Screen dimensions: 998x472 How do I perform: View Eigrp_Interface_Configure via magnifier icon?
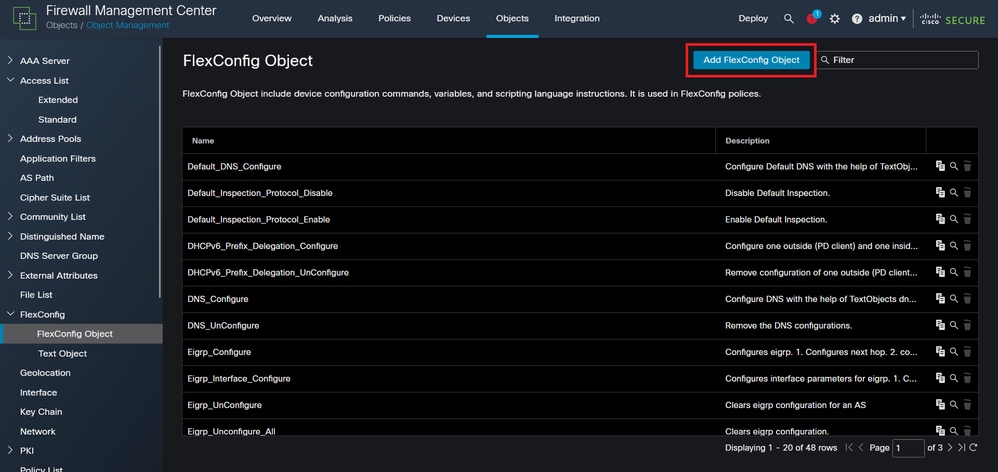(x=953, y=378)
